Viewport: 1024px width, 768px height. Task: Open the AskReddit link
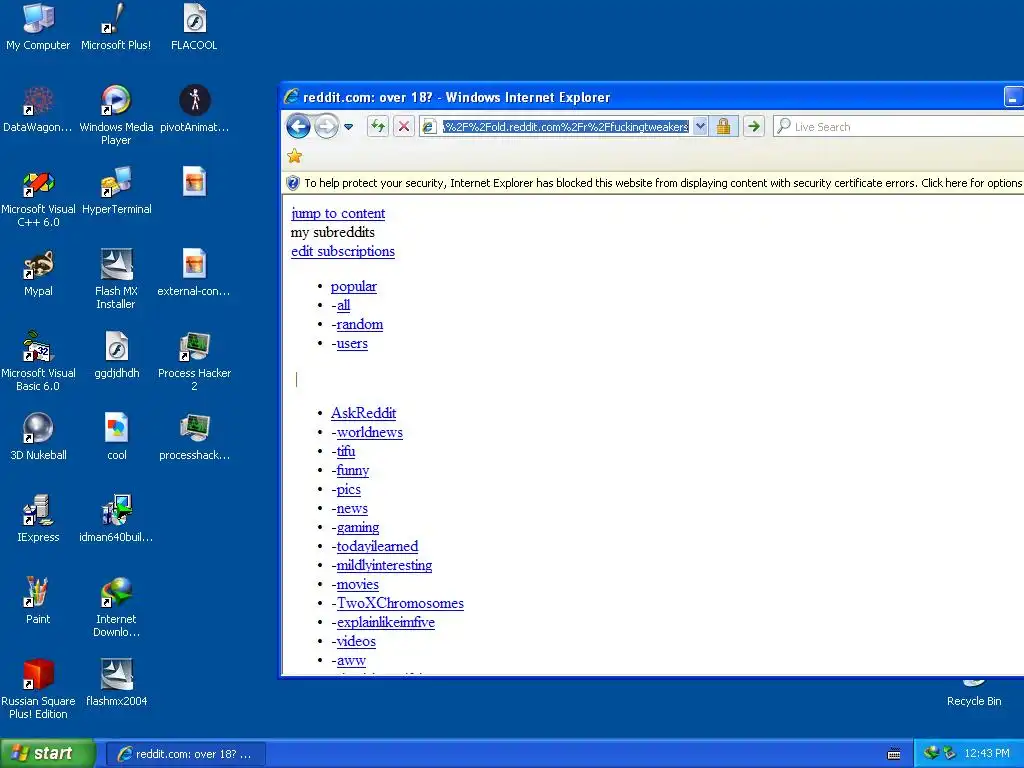(363, 413)
